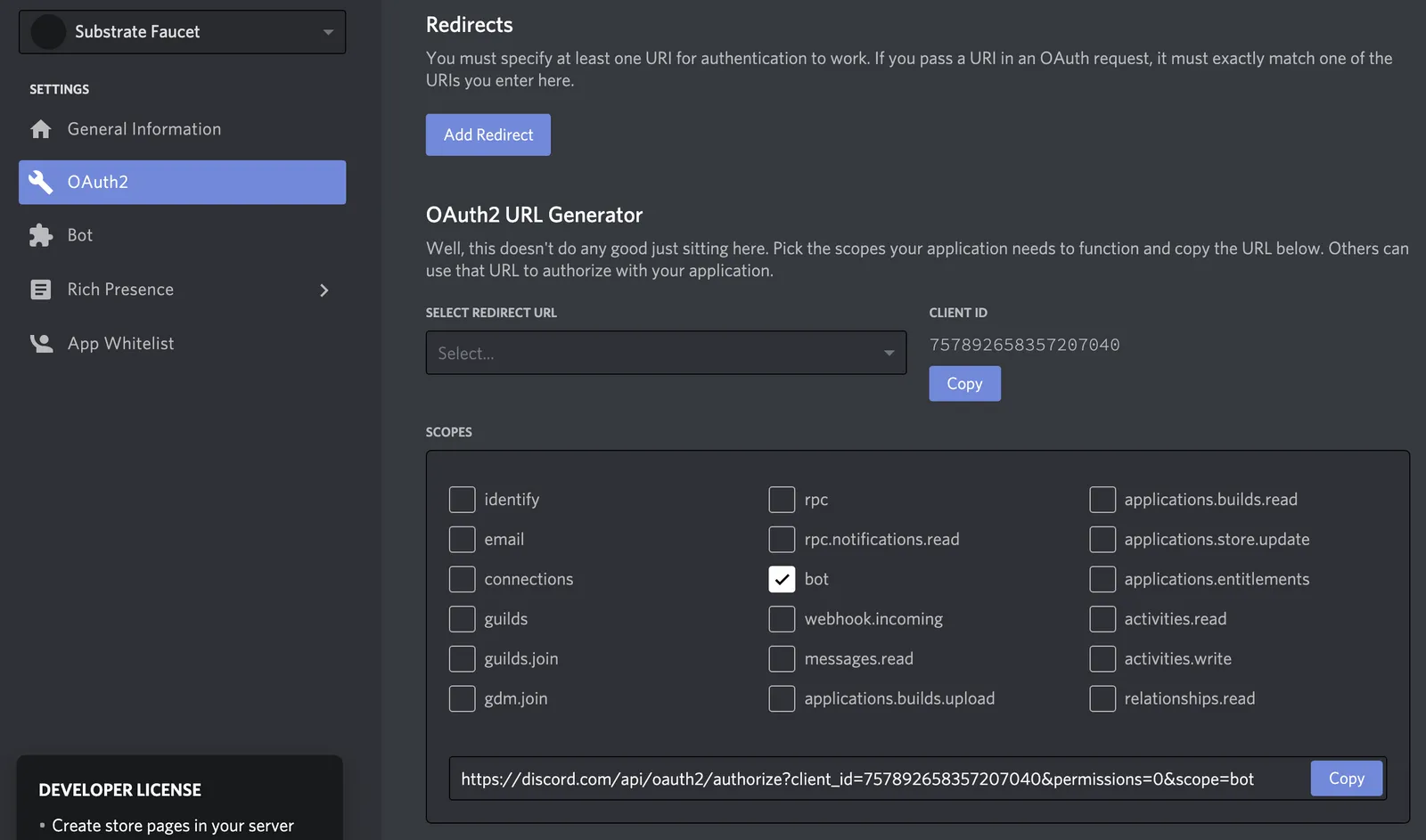Expand the Rich Presence chevron arrow
Image resolution: width=1426 pixels, height=840 pixels.
pos(324,290)
